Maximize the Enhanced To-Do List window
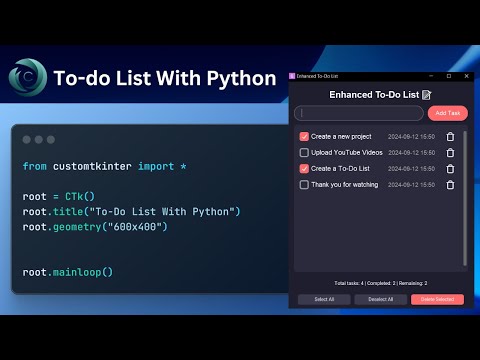 click(x=449, y=76)
